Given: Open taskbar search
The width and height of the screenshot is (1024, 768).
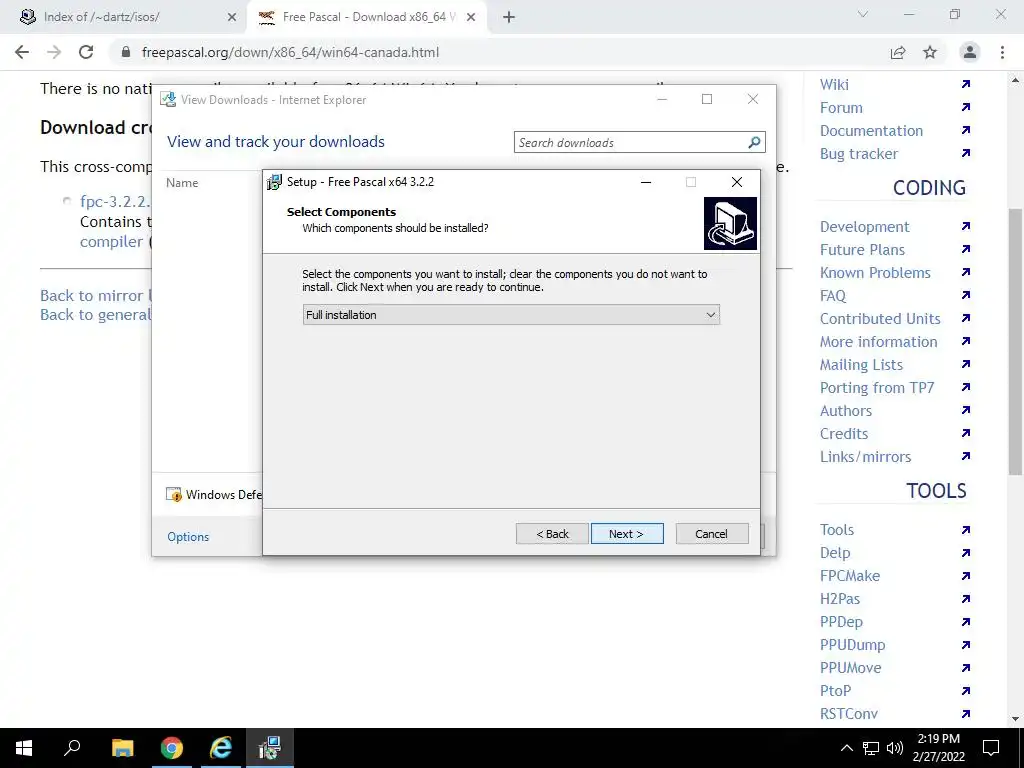Looking at the screenshot, I should 72,748.
